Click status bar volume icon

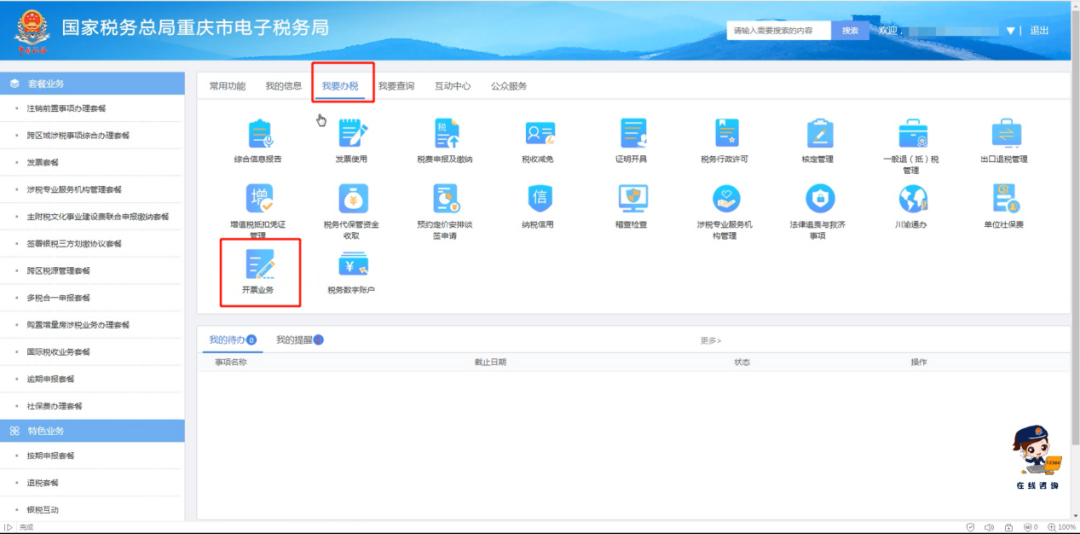[989, 527]
